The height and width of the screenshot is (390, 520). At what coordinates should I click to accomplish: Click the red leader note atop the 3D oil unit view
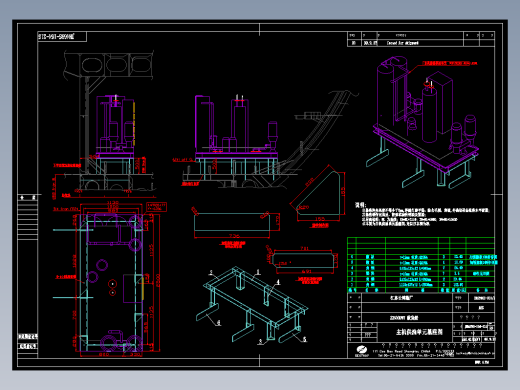[x=449, y=63]
